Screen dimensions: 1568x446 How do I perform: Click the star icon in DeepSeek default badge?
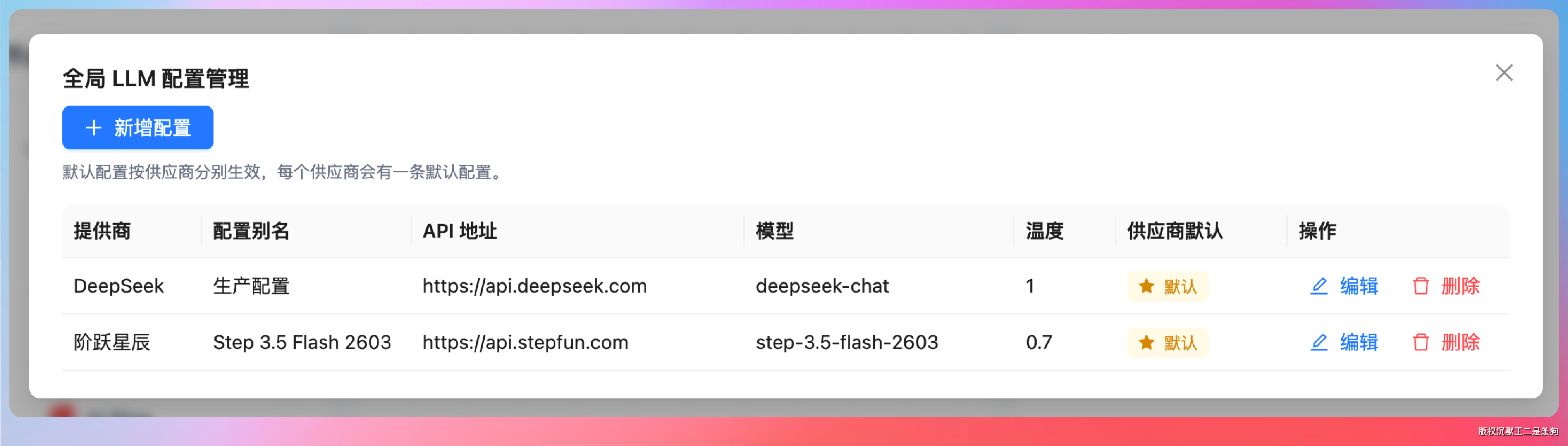[x=1146, y=286]
